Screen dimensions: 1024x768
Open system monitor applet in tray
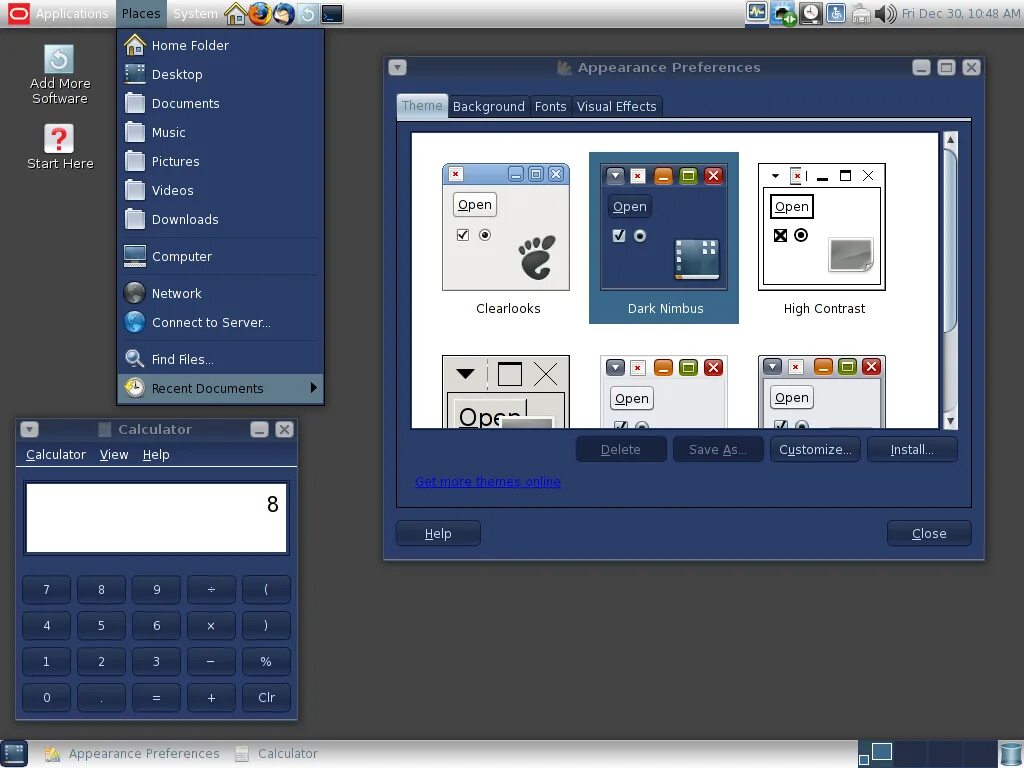pyautogui.click(x=757, y=13)
